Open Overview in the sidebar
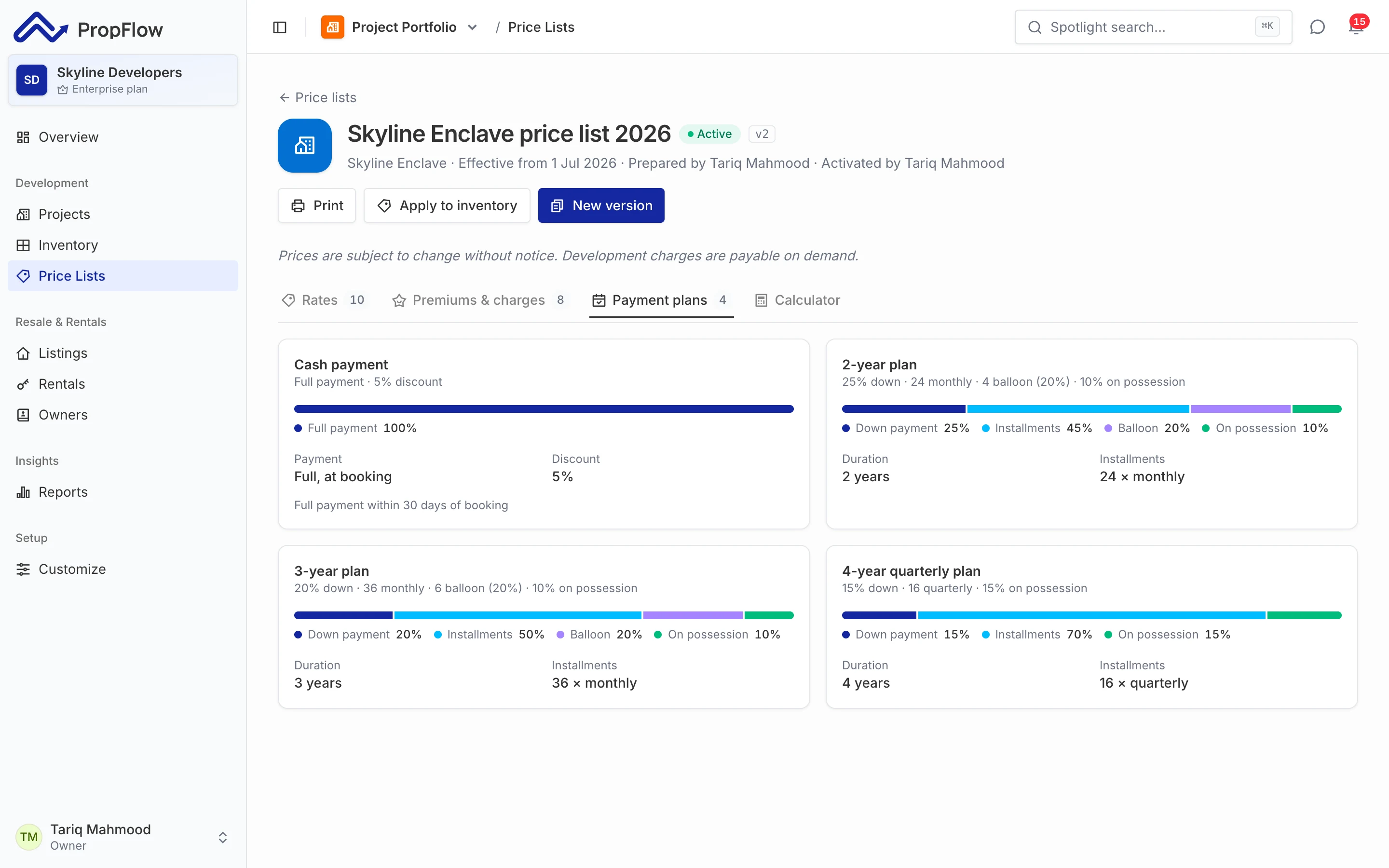Viewport: 1389px width, 868px height. (x=123, y=137)
